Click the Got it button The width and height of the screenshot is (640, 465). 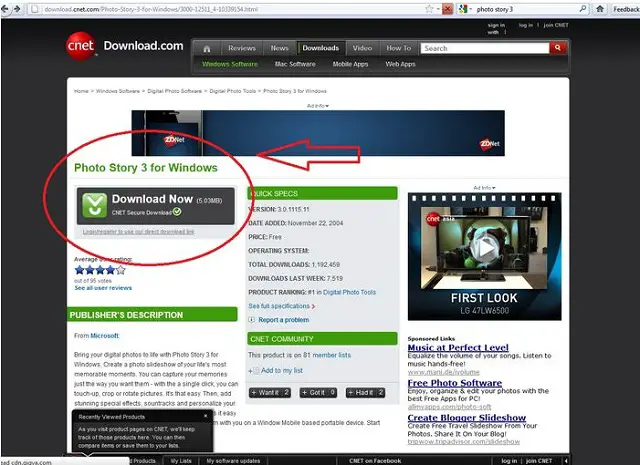pyautogui.click(x=318, y=393)
